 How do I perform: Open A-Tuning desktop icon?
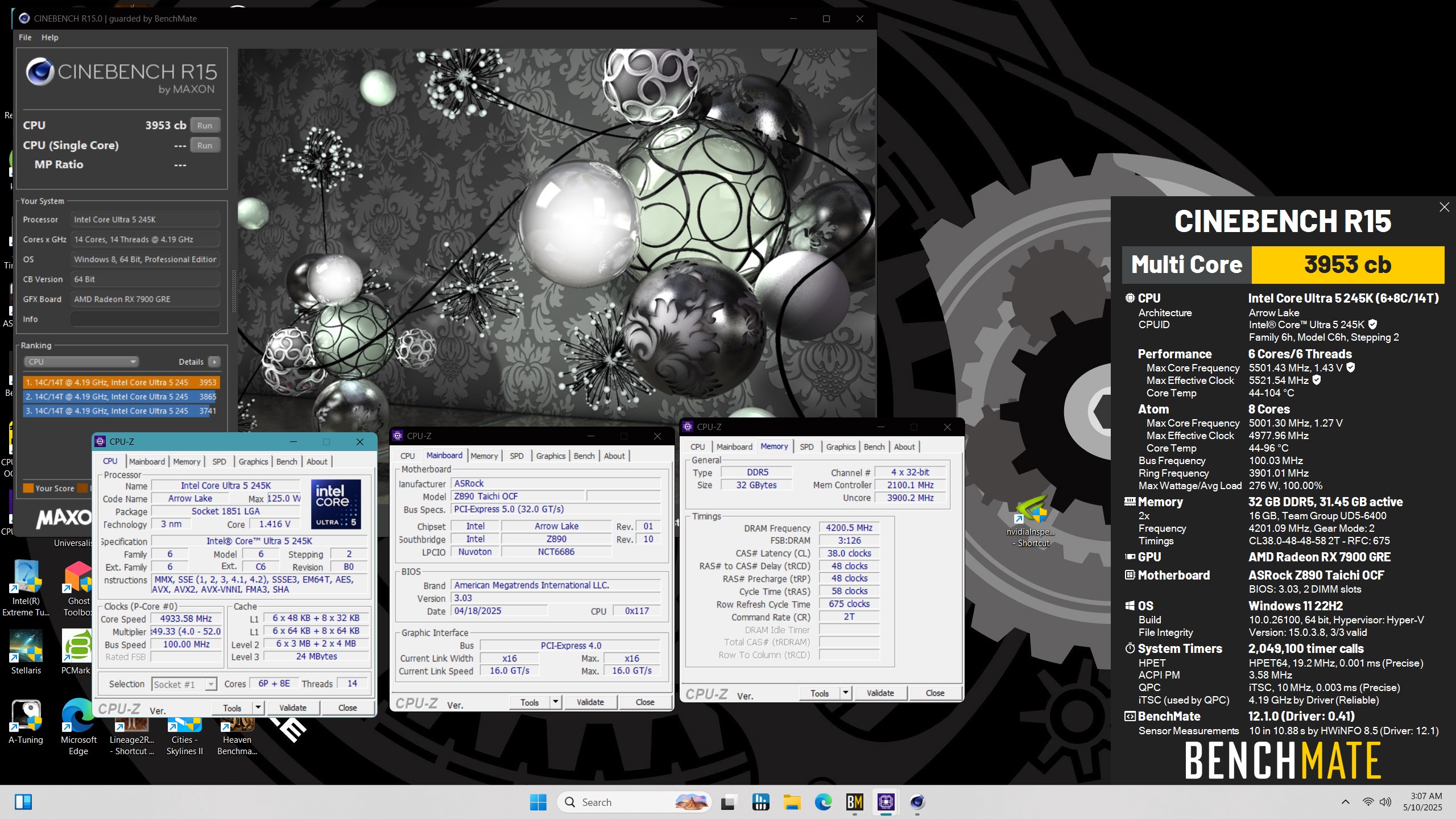[x=26, y=721]
